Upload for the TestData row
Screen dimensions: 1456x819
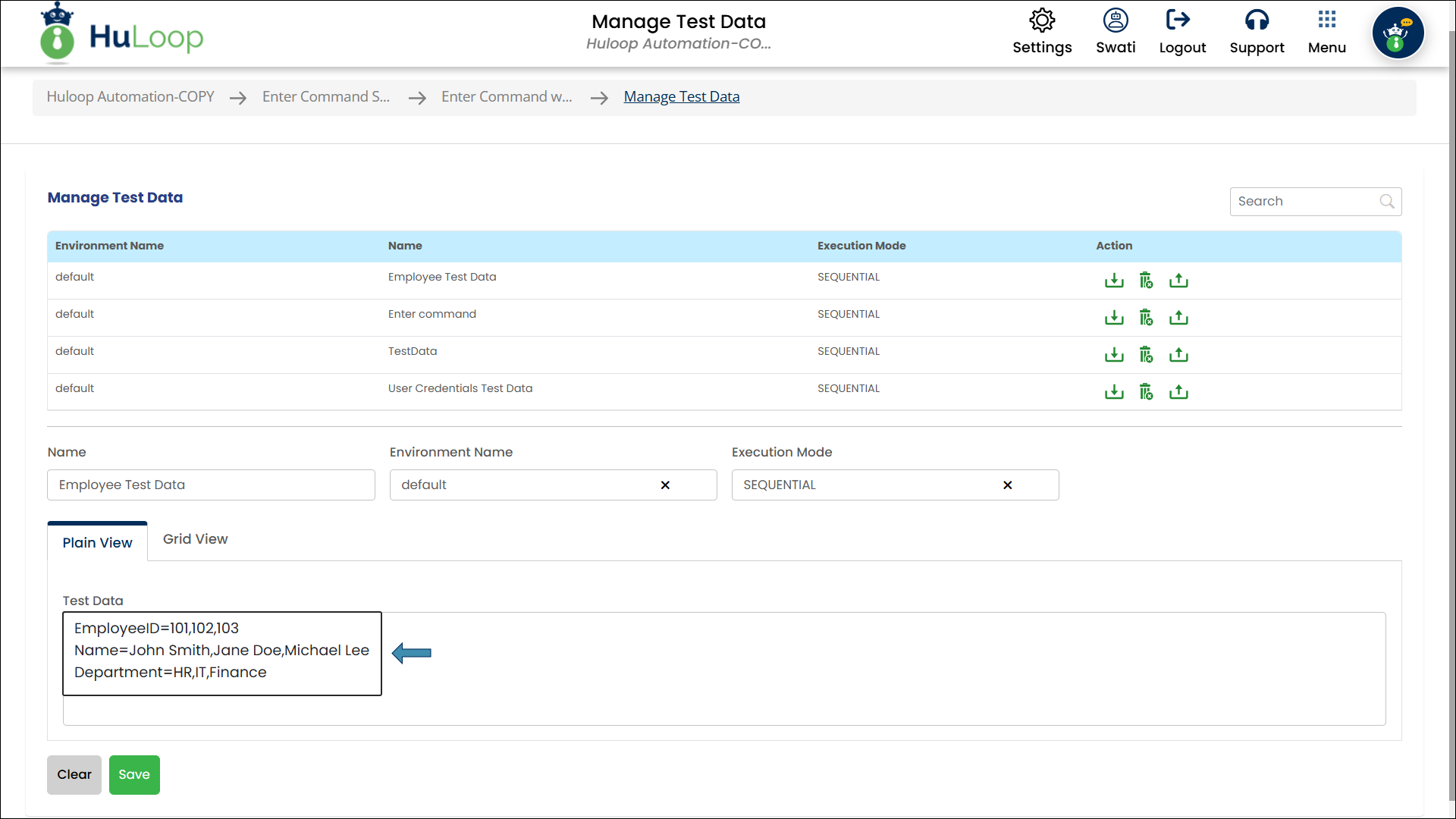pyautogui.click(x=1178, y=355)
